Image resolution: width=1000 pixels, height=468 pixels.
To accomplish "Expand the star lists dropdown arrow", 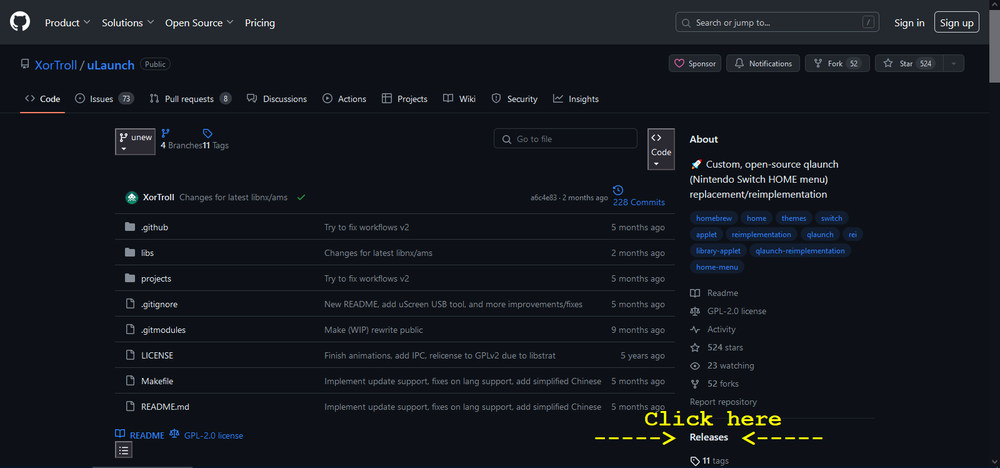I will (954, 64).
